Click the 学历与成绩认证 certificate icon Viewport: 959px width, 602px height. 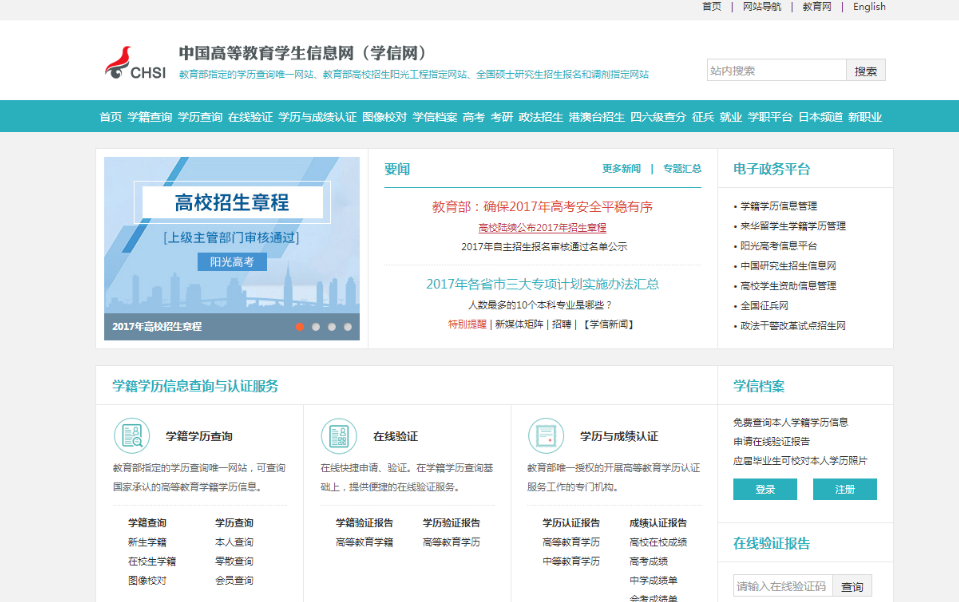tap(545, 436)
